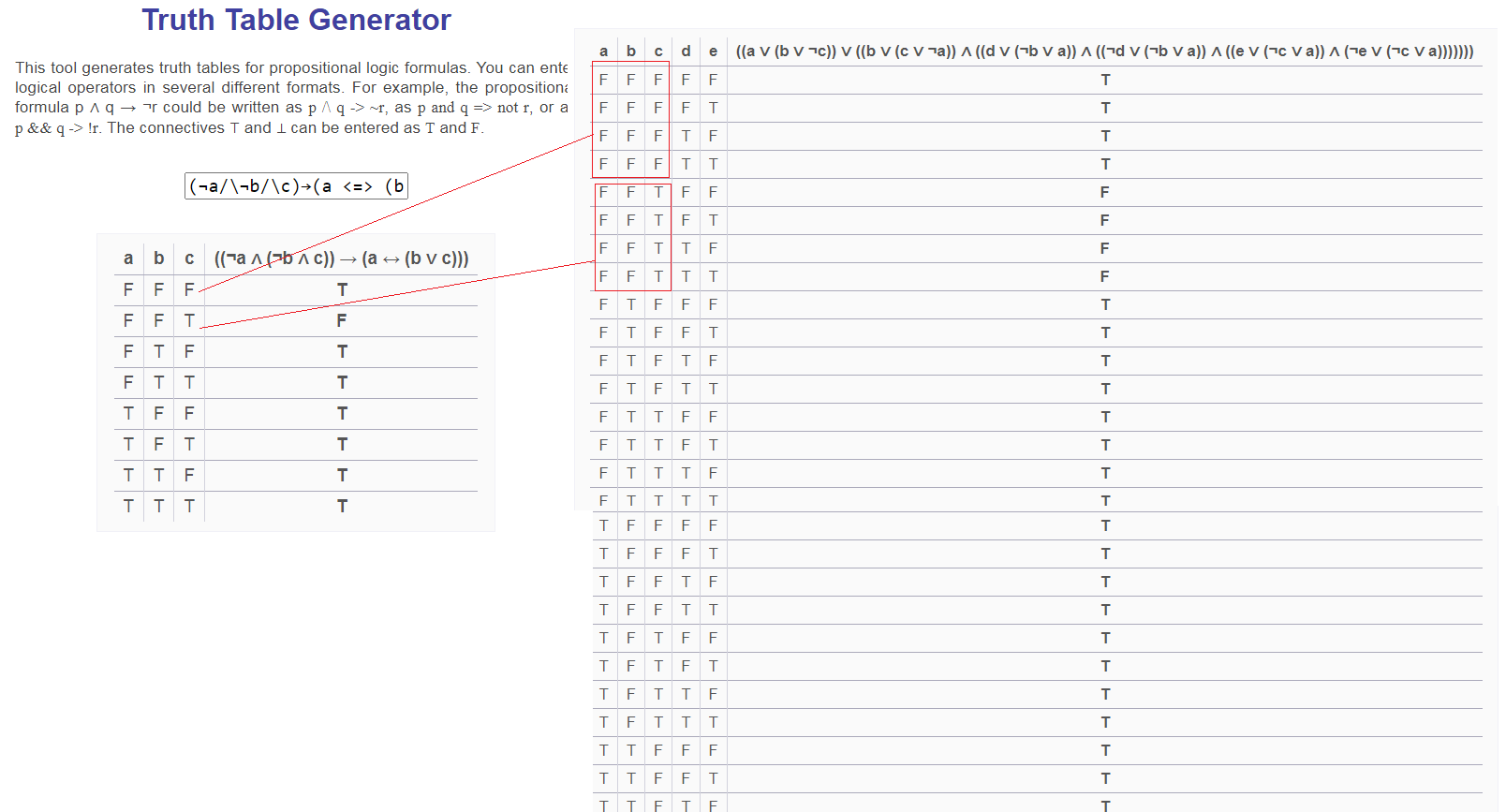1506x812 pixels.
Task: Click column header 'a' in large table
Action: point(603,51)
